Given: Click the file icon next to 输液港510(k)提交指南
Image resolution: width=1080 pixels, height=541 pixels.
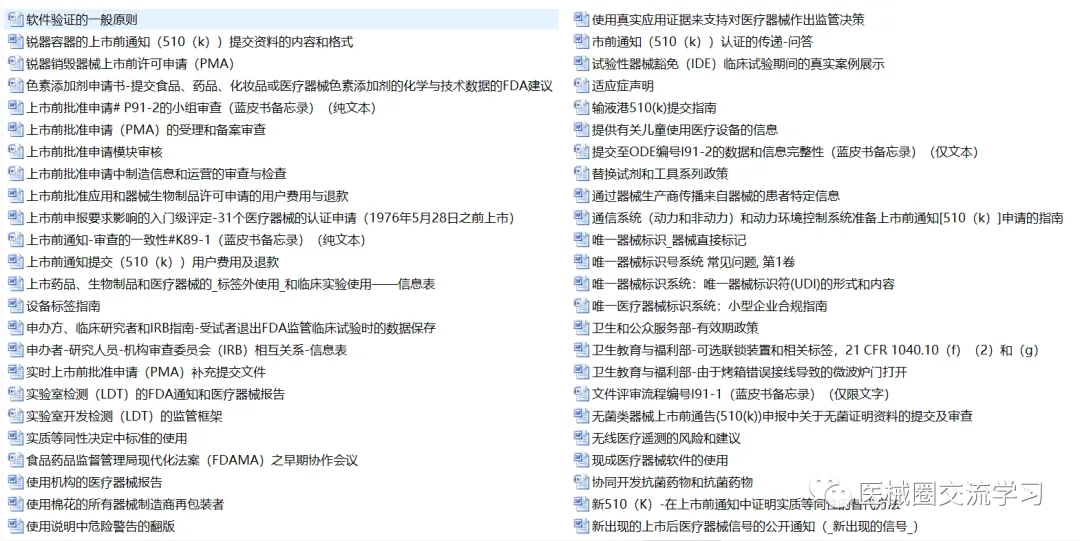Looking at the screenshot, I should click(x=581, y=108).
